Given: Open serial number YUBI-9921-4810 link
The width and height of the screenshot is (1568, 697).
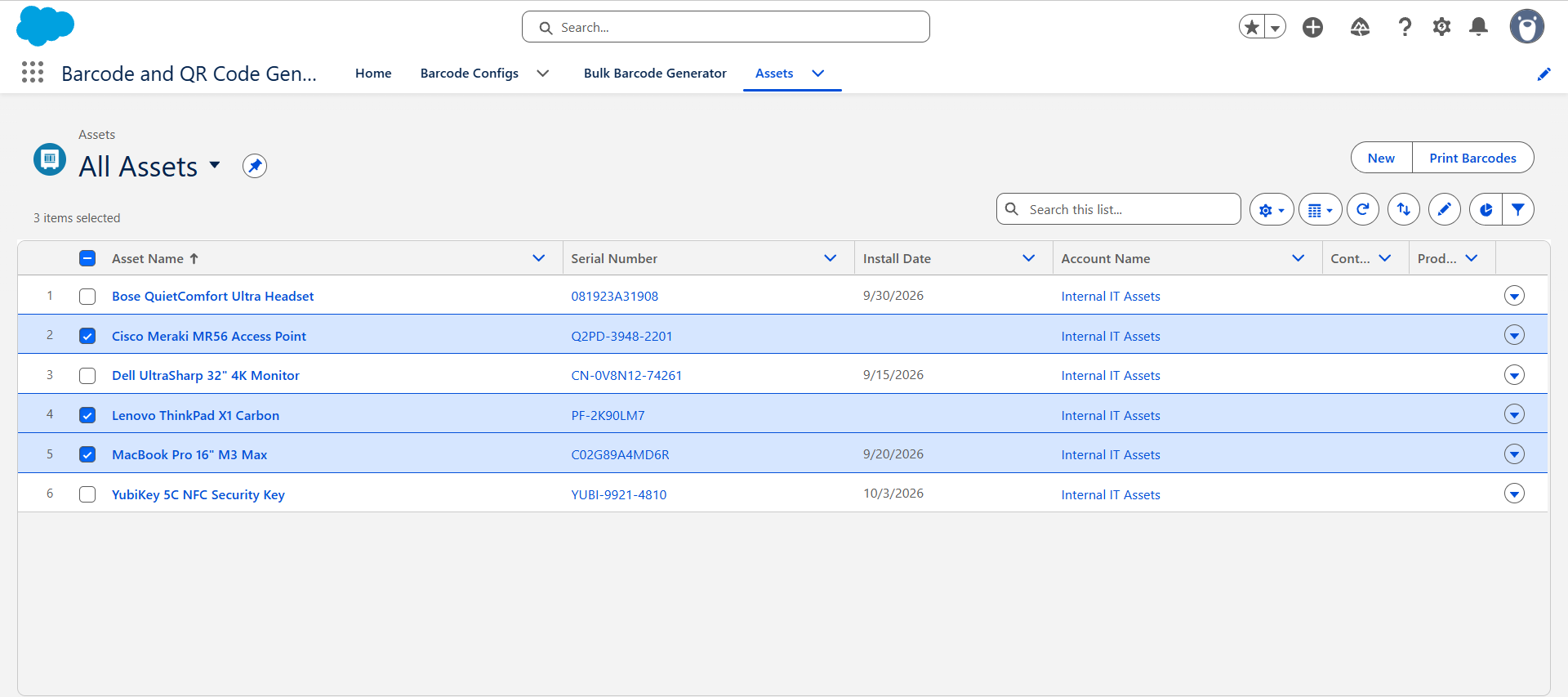Looking at the screenshot, I should pyautogui.click(x=619, y=495).
